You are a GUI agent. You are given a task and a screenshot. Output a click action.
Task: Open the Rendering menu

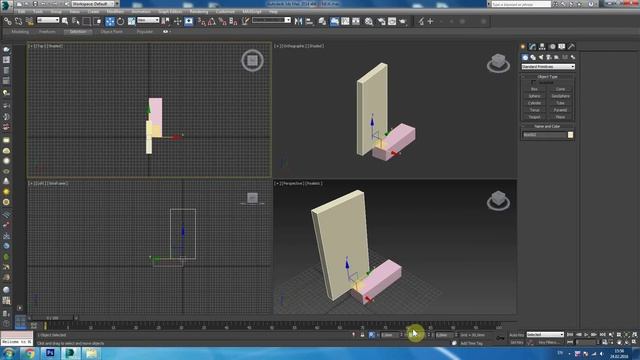(x=199, y=12)
